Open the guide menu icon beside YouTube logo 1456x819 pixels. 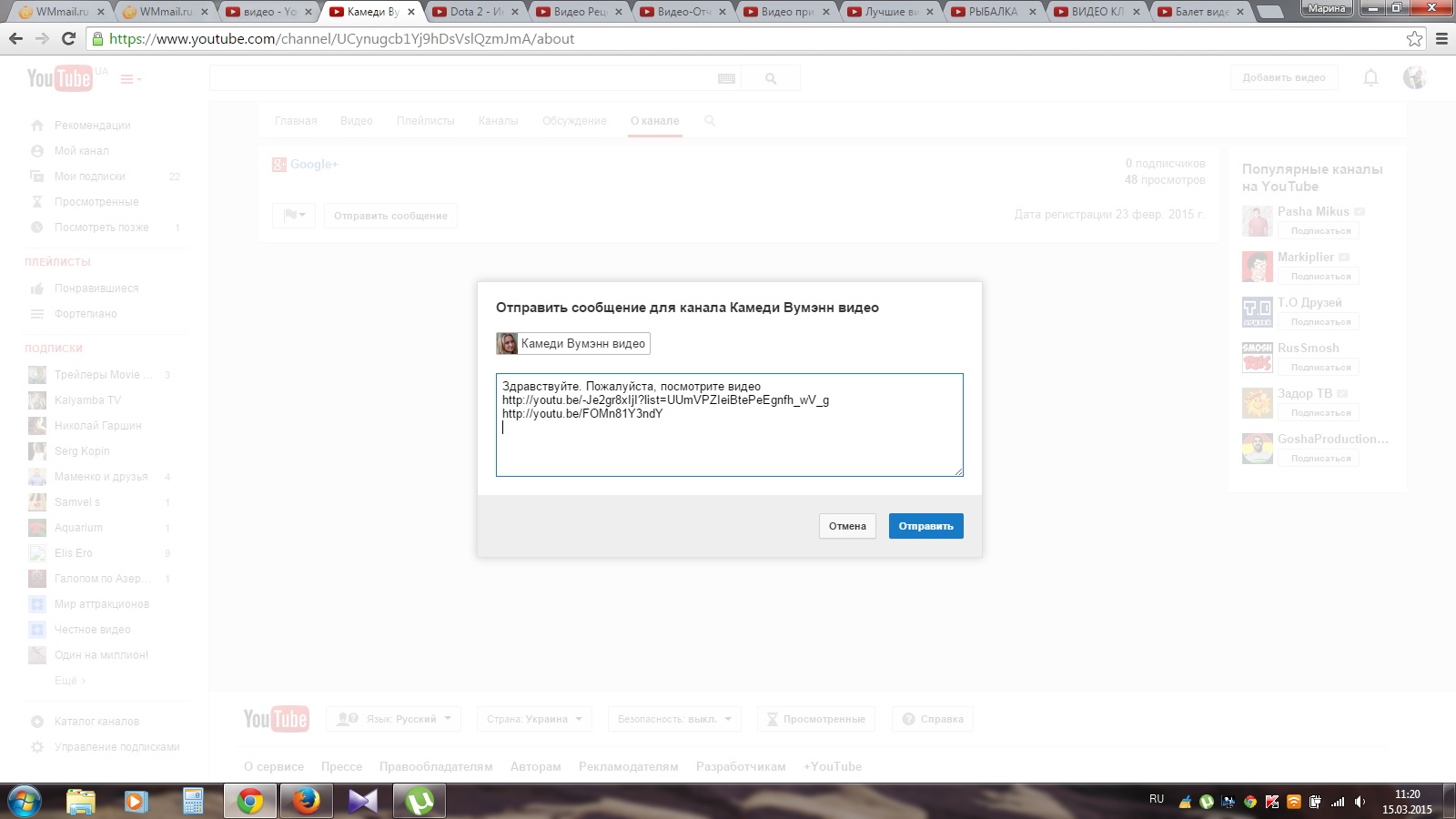click(x=130, y=79)
